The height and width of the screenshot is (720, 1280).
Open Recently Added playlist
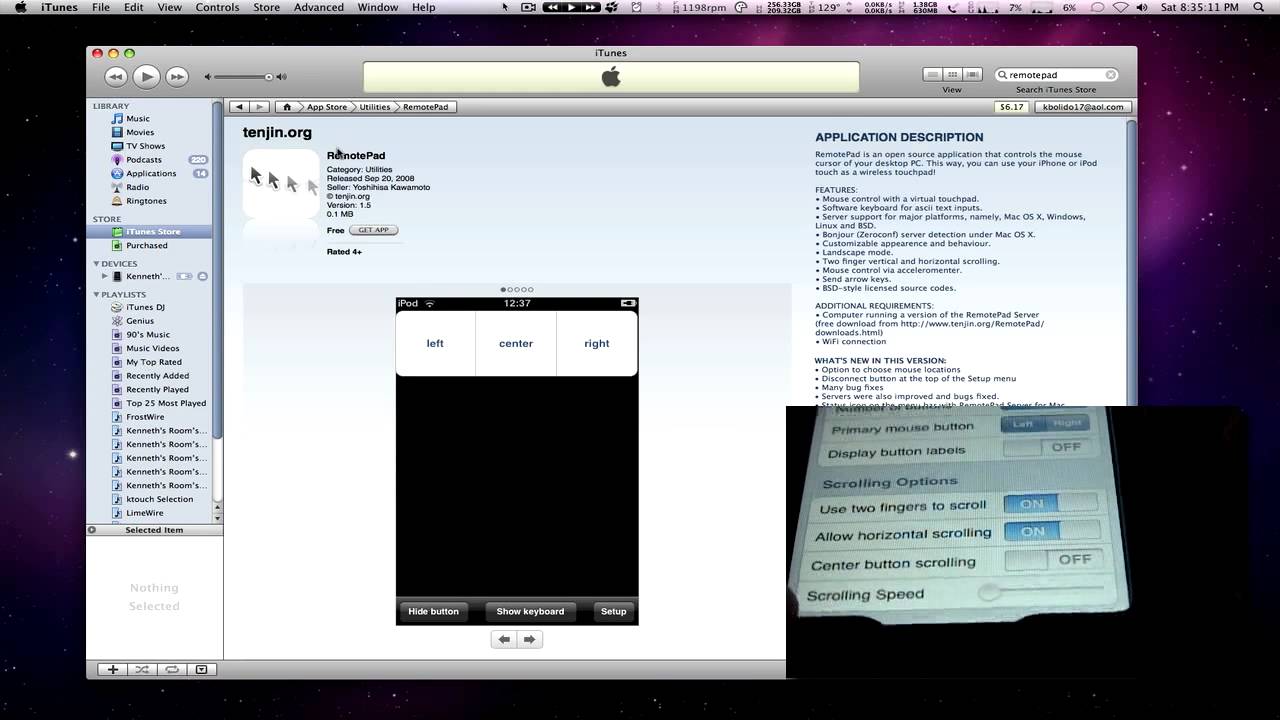point(157,376)
